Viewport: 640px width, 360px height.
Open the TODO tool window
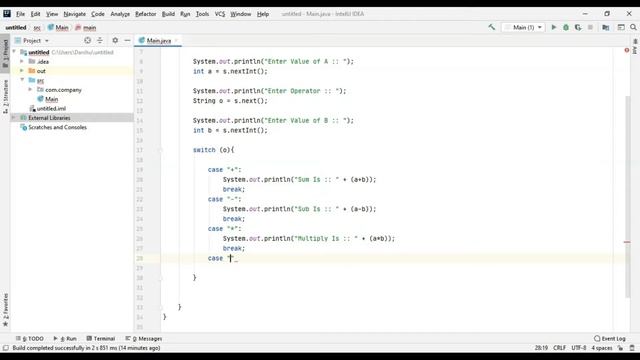tap(30, 338)
